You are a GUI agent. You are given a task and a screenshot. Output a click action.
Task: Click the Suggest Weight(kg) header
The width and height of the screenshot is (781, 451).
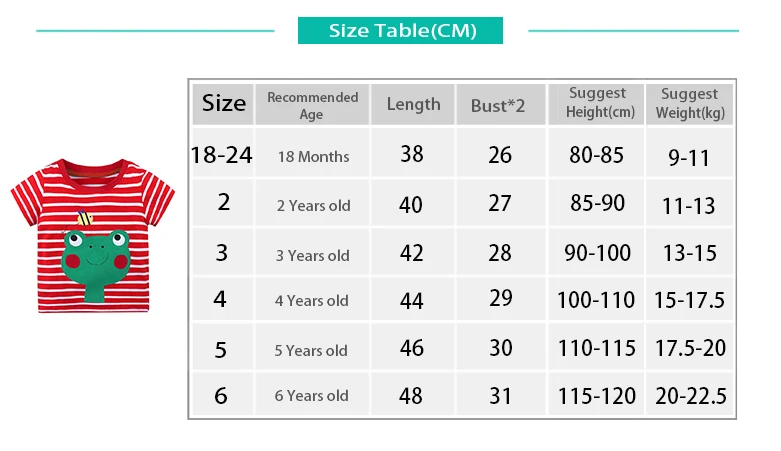690,104
